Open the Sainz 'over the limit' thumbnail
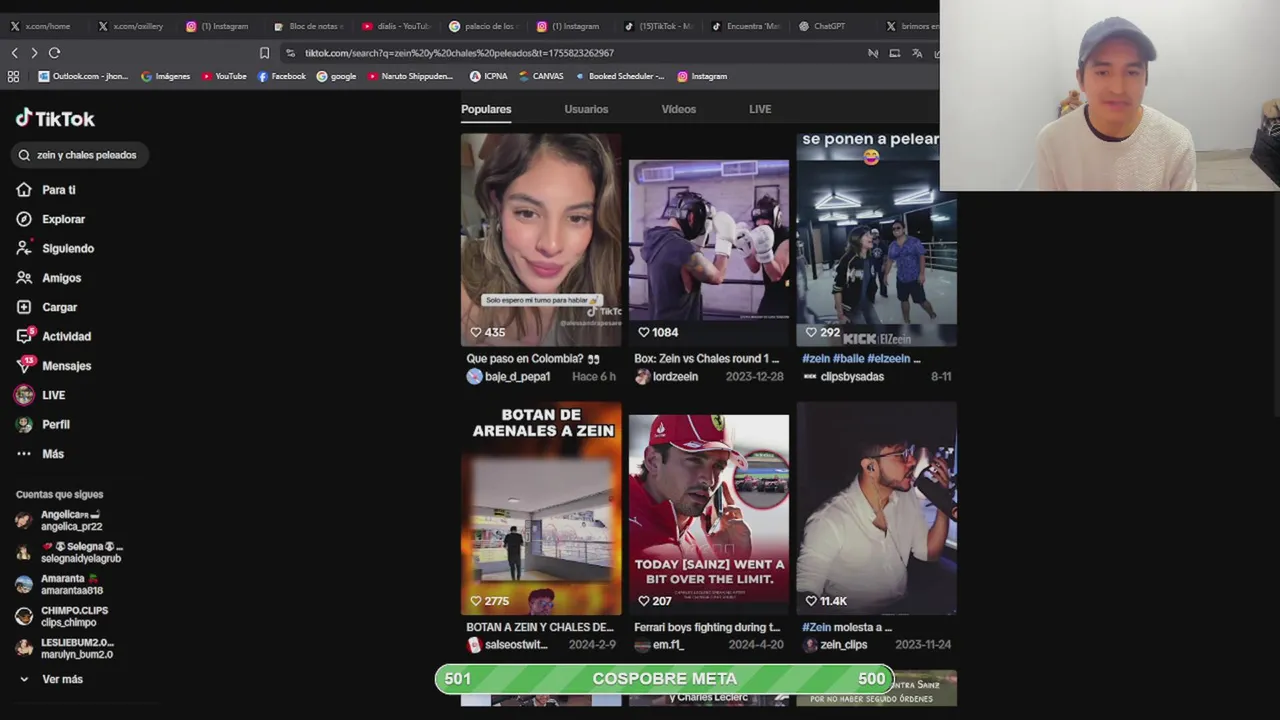Image resolution: width=1280 pixels, height=720 pixels. [709, 508]
